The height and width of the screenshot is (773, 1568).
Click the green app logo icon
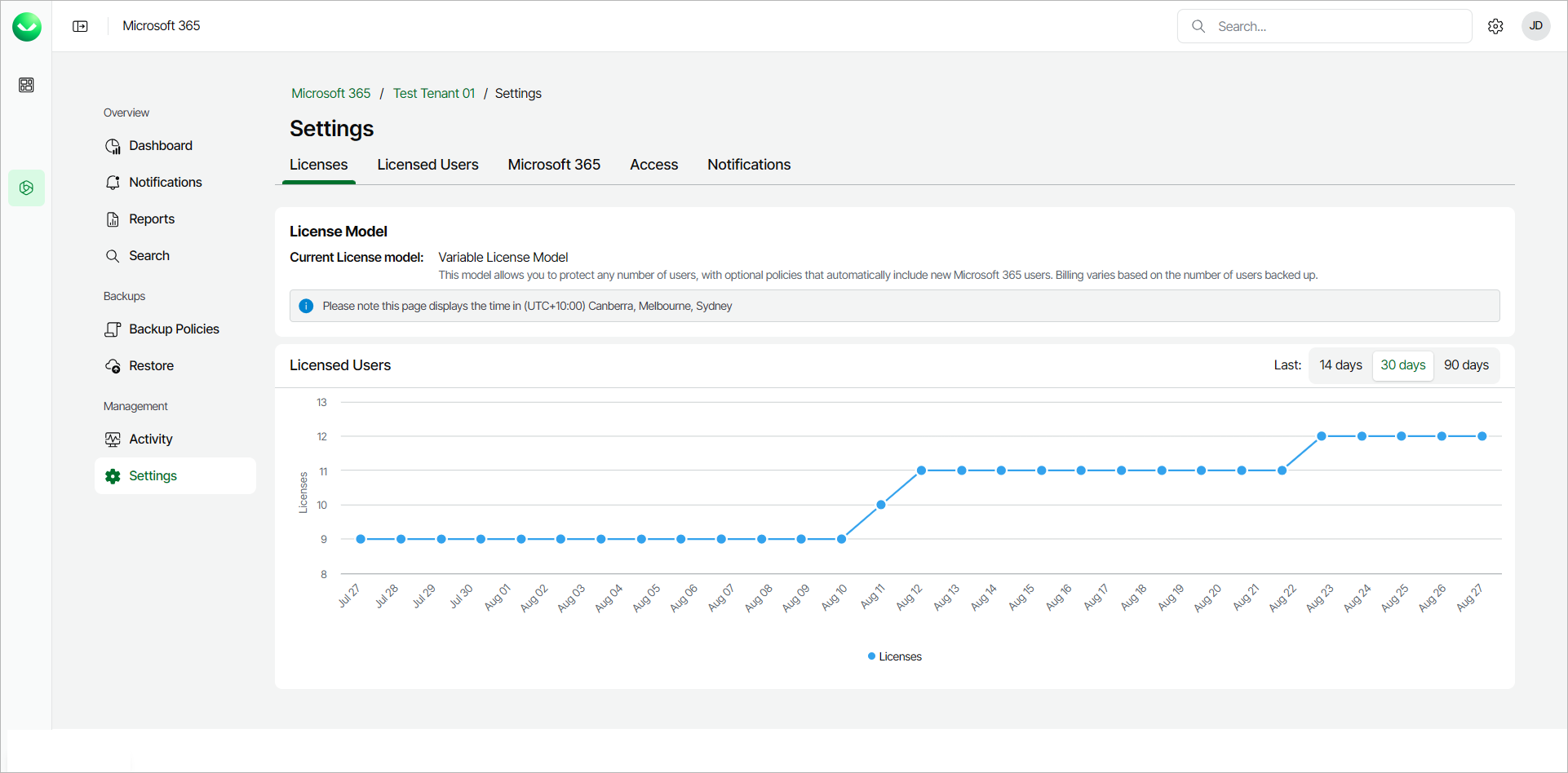tap(27, 27)
